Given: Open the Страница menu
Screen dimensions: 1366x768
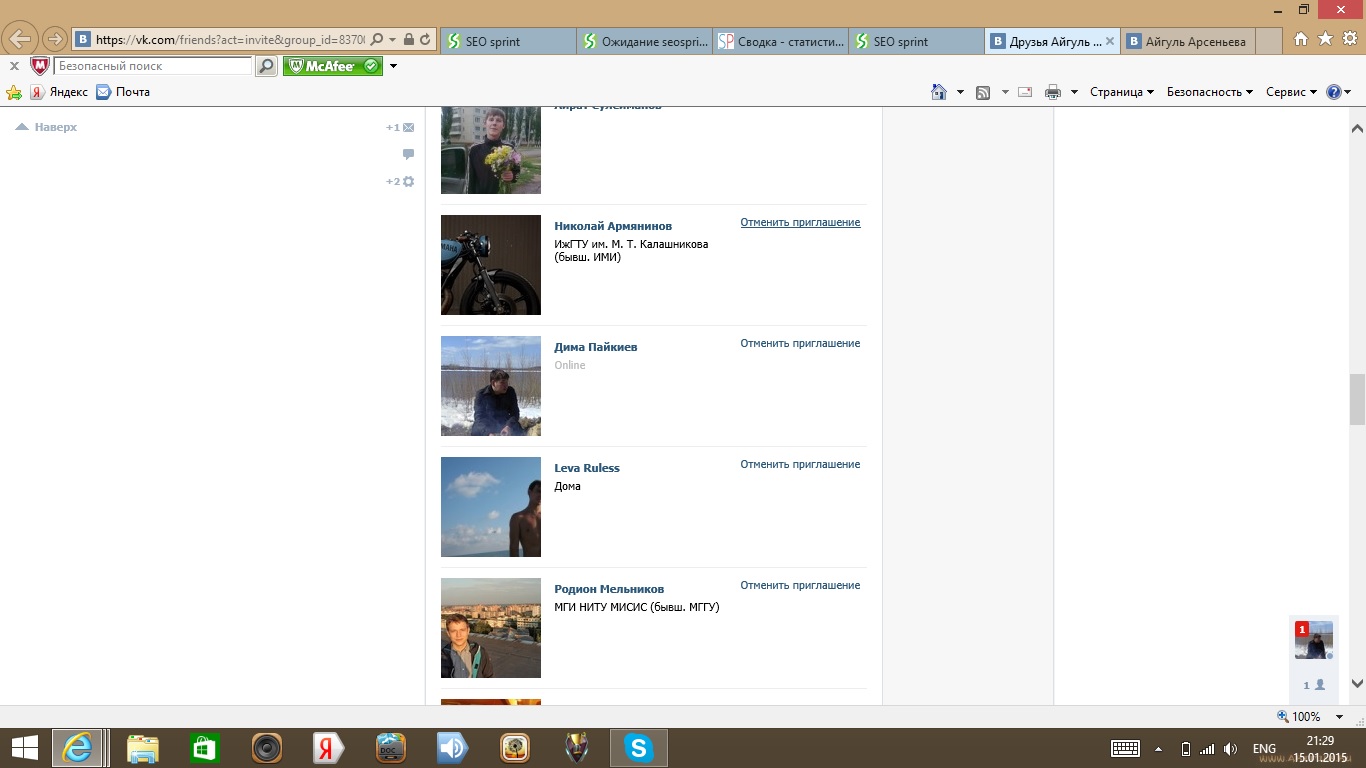Looking at the screenshot, I should (x=1122, y=92).
